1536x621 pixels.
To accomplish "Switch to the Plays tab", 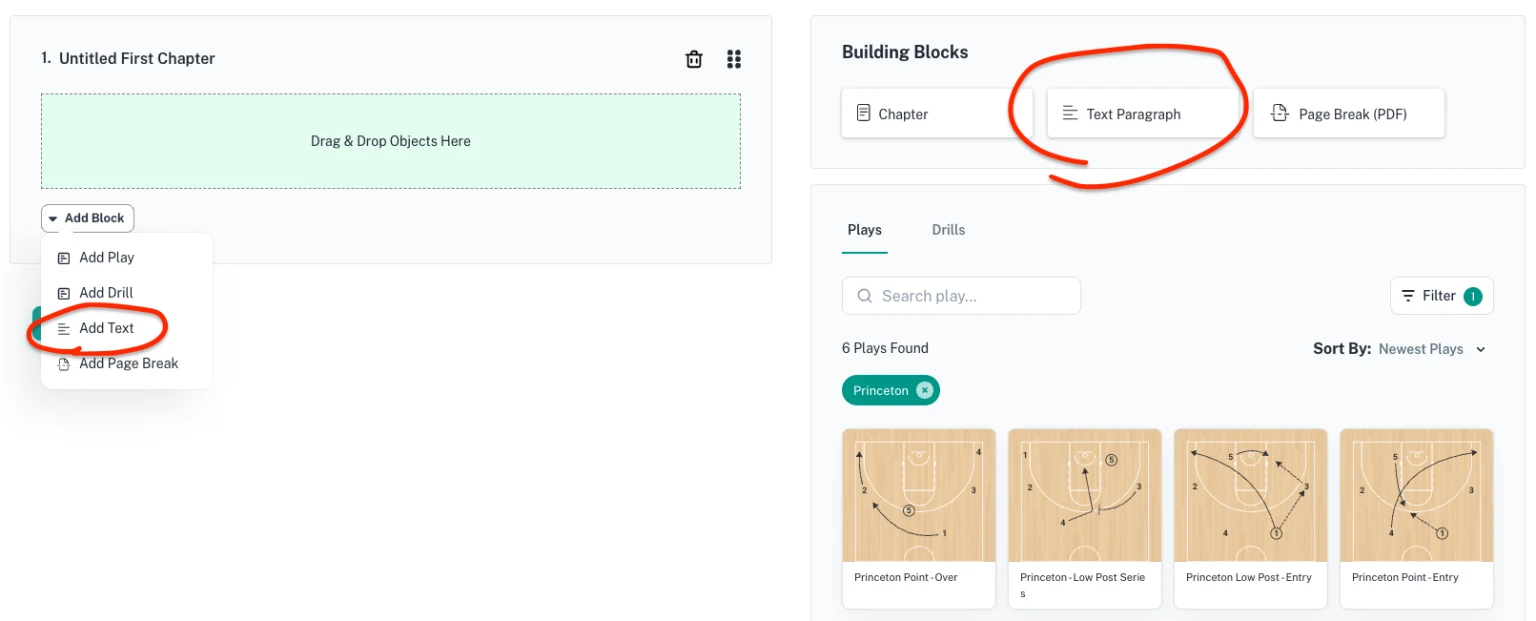I will [864, 230].
